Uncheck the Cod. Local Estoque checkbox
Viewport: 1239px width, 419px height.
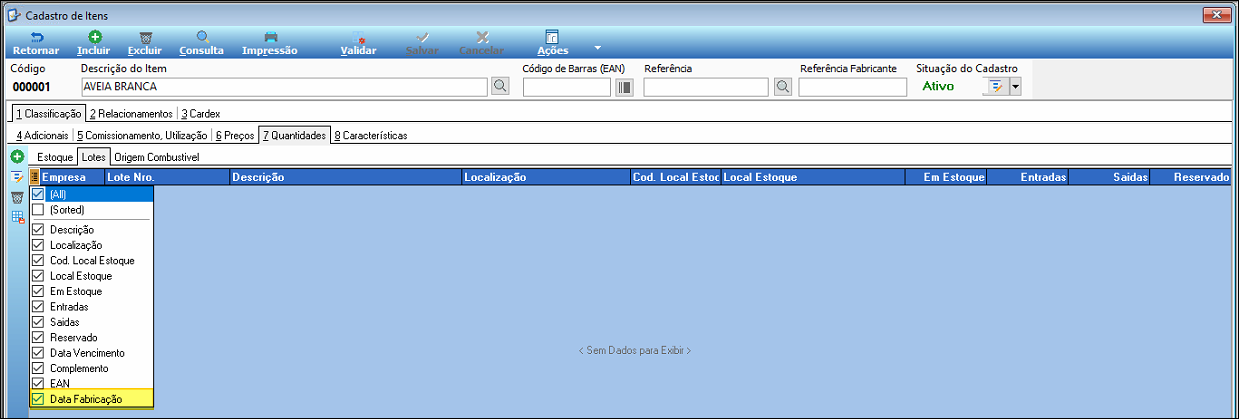pos(38,260)
